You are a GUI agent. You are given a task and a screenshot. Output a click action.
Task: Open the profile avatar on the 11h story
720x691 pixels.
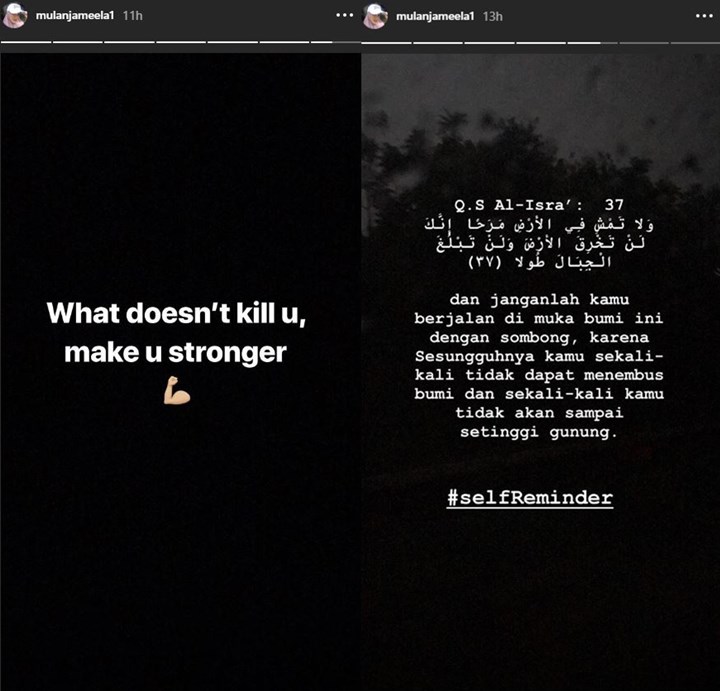pyautogui.click(x=15, y=16)
